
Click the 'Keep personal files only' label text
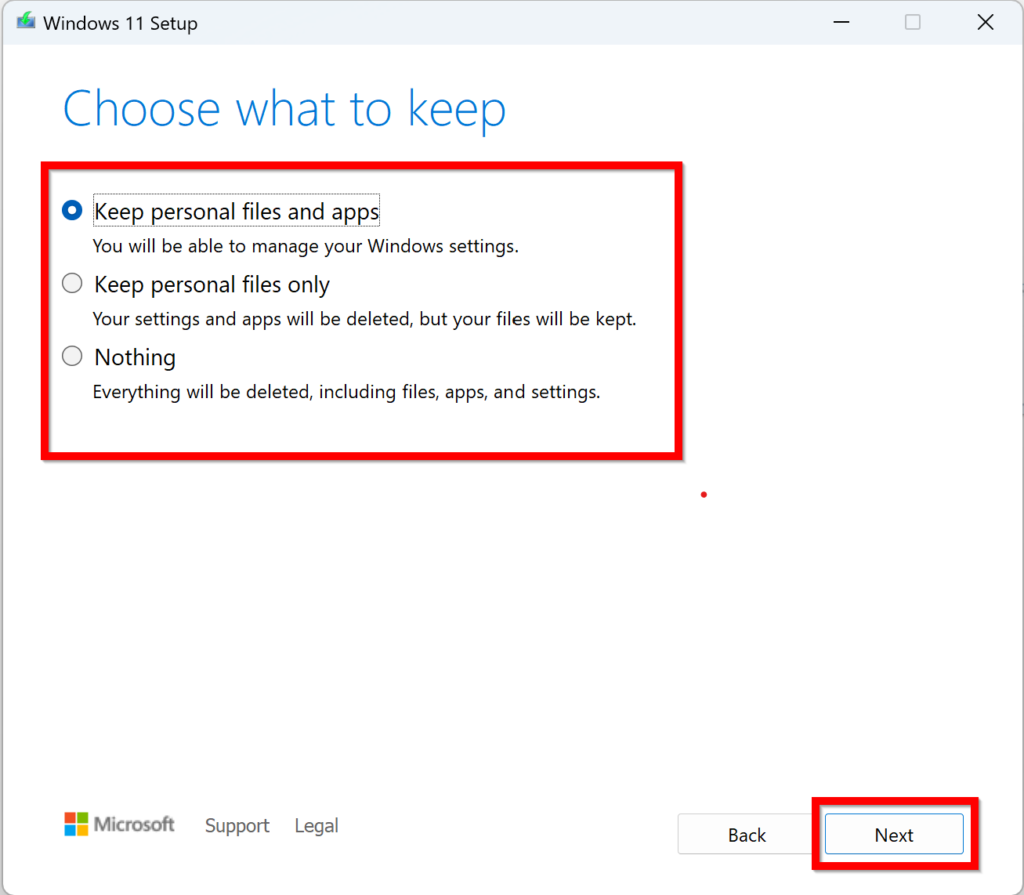212,285
